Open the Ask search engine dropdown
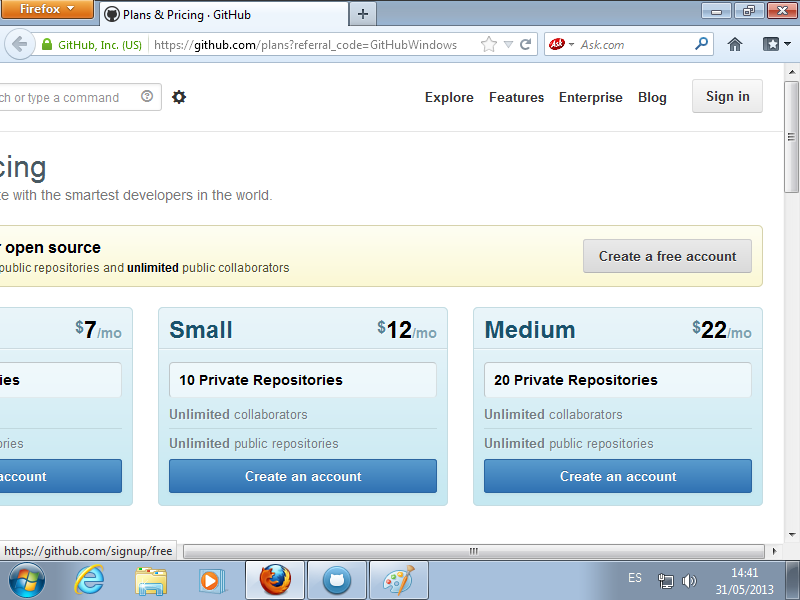The height and width of the screenshot is (600, 800). point(571,45)
